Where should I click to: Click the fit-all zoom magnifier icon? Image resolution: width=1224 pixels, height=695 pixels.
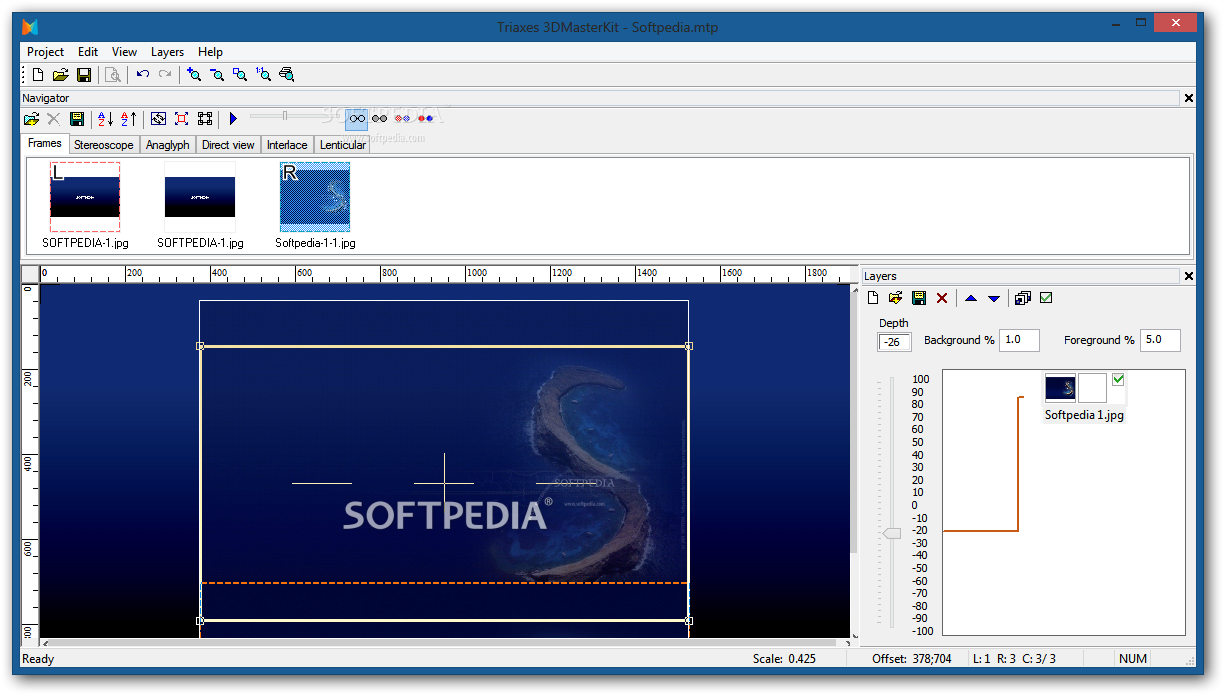[286, 74]
